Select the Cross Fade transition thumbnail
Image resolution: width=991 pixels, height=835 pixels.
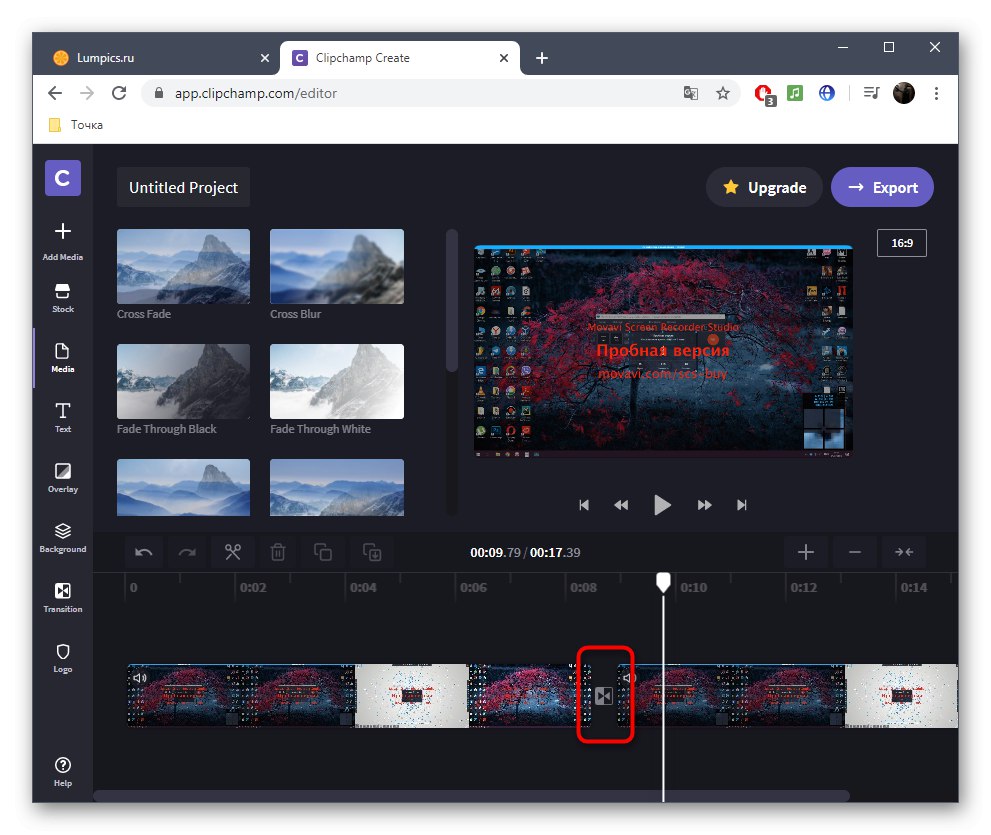[x=183, y=266]
